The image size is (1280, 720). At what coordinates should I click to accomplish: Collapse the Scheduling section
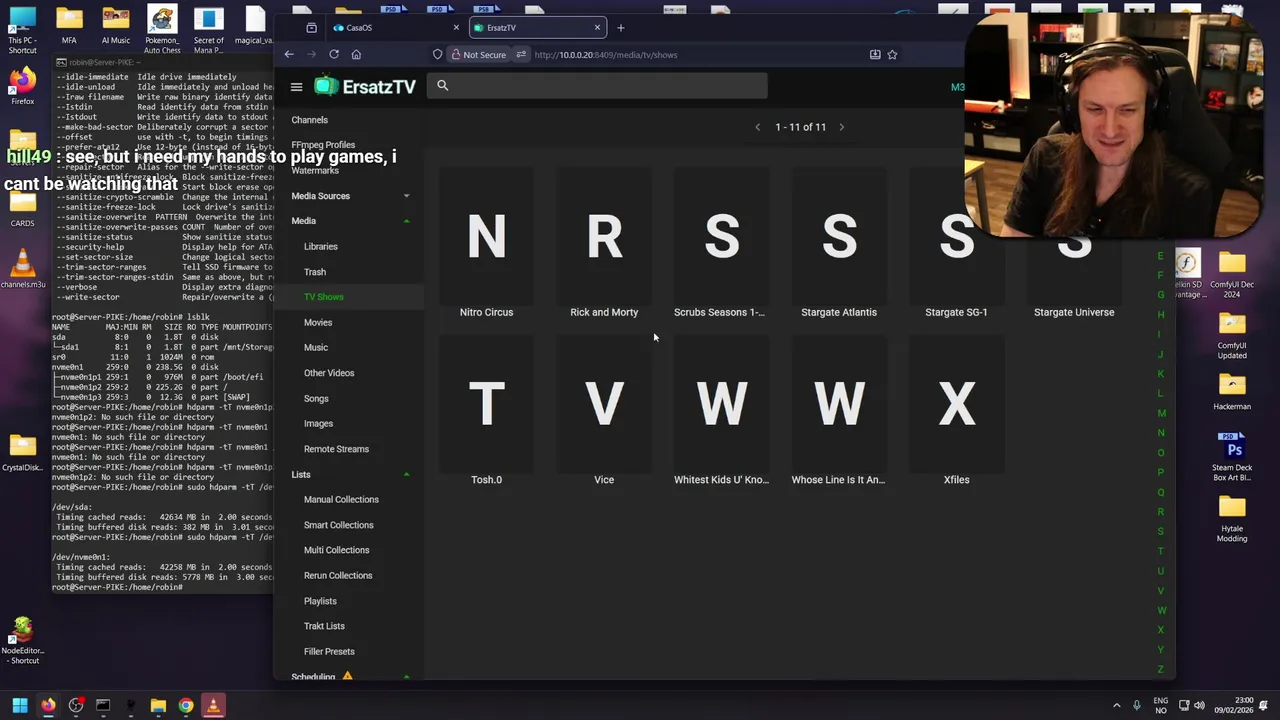point(351,677)
